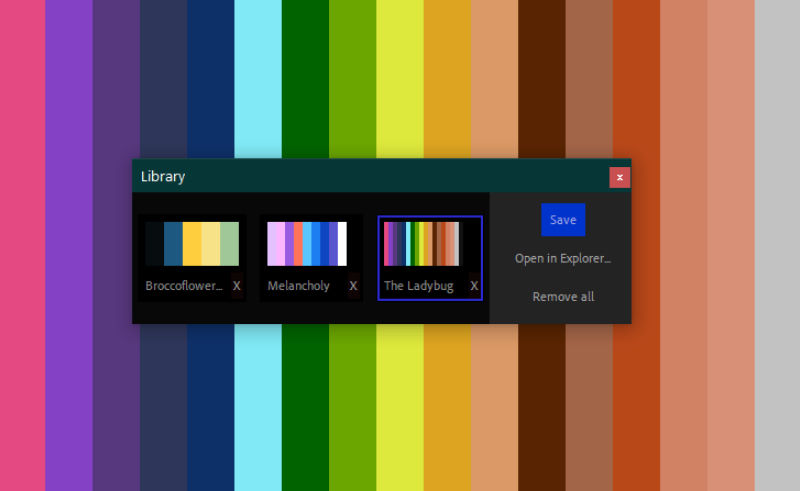Click the Library title bar
This screenshot has height=491, width=800.
tap(370, 176)
